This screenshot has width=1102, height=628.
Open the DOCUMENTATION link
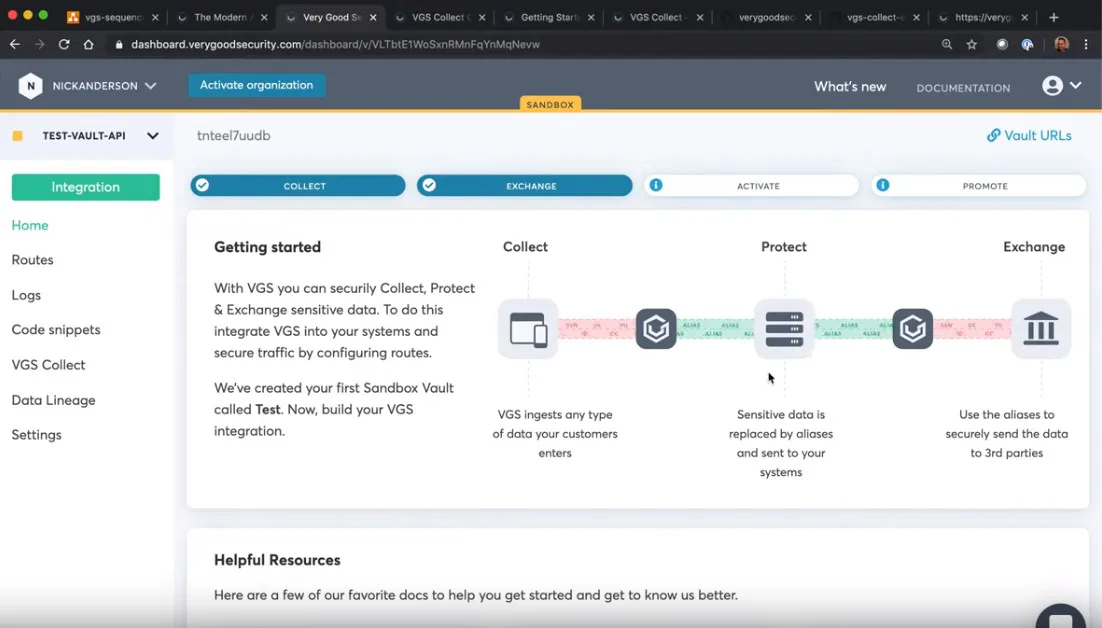(x=963, y=88)
